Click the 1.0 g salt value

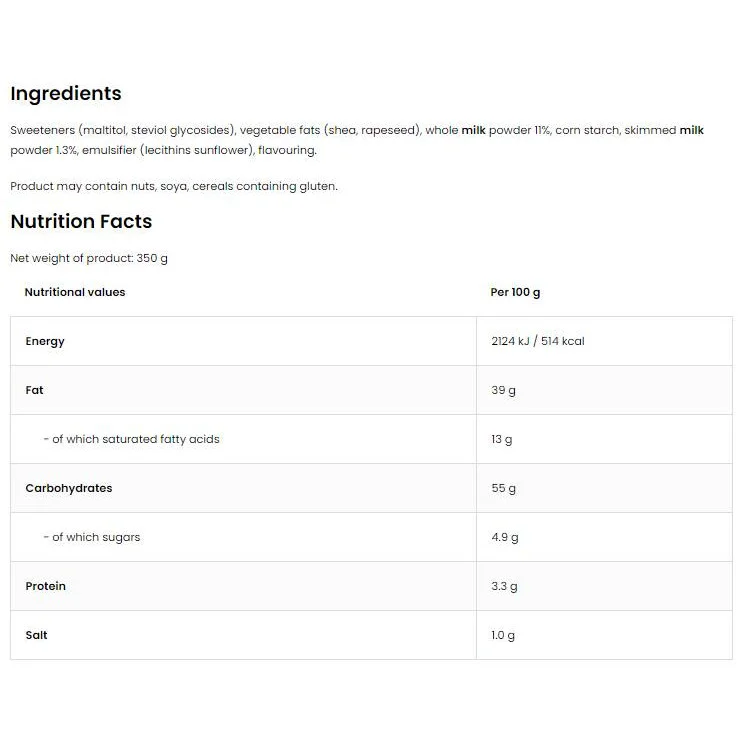(x=503, y=635)
